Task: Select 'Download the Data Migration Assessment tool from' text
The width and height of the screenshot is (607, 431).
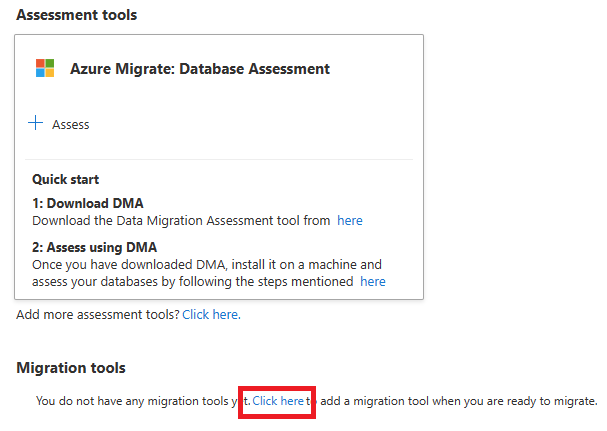Action: tap(181, 220)
